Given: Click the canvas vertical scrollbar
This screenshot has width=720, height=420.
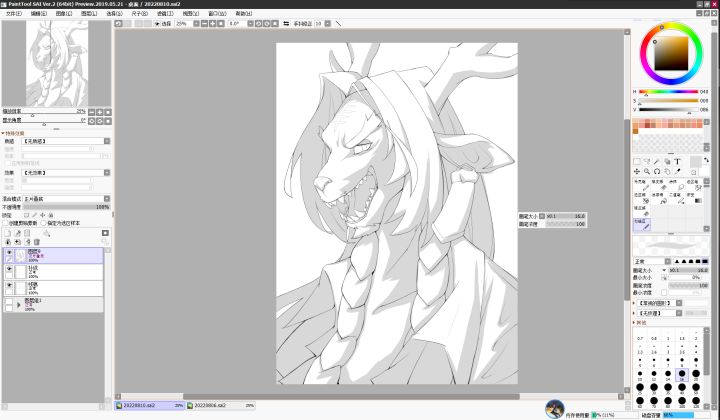Looking at the screenshot, I should click(627, 210).
